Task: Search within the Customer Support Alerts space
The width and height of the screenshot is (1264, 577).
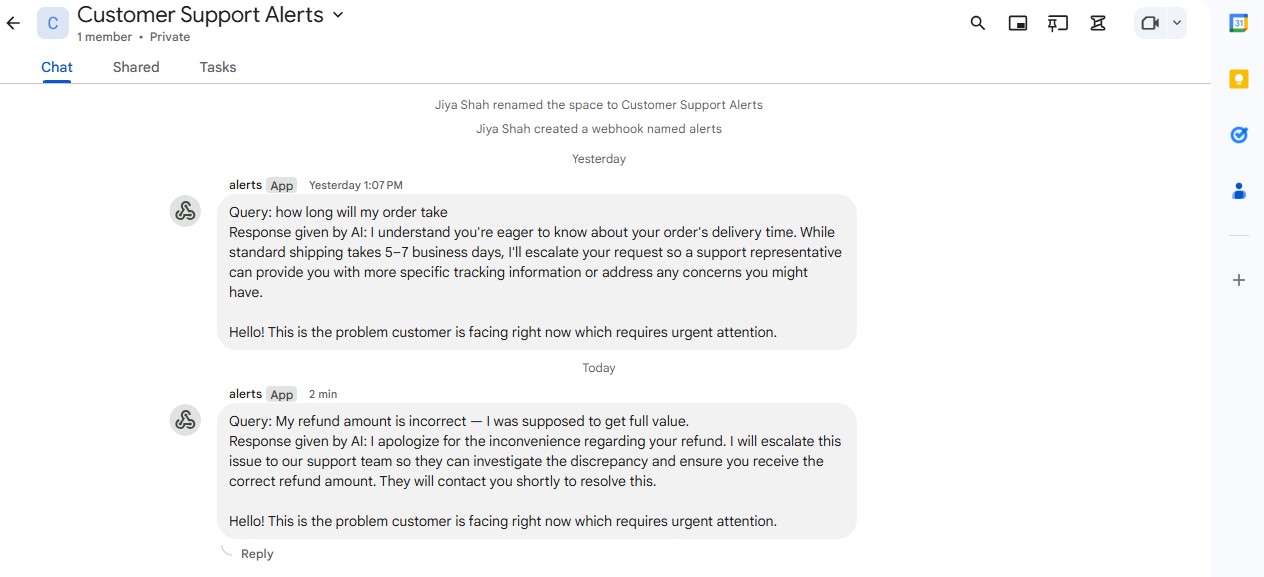Action: [978, 23]
